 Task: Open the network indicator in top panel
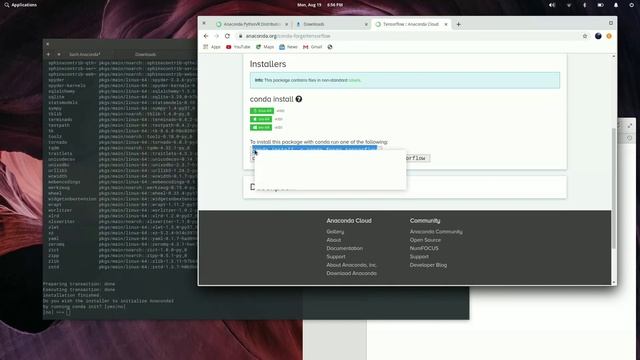point(569,5)
